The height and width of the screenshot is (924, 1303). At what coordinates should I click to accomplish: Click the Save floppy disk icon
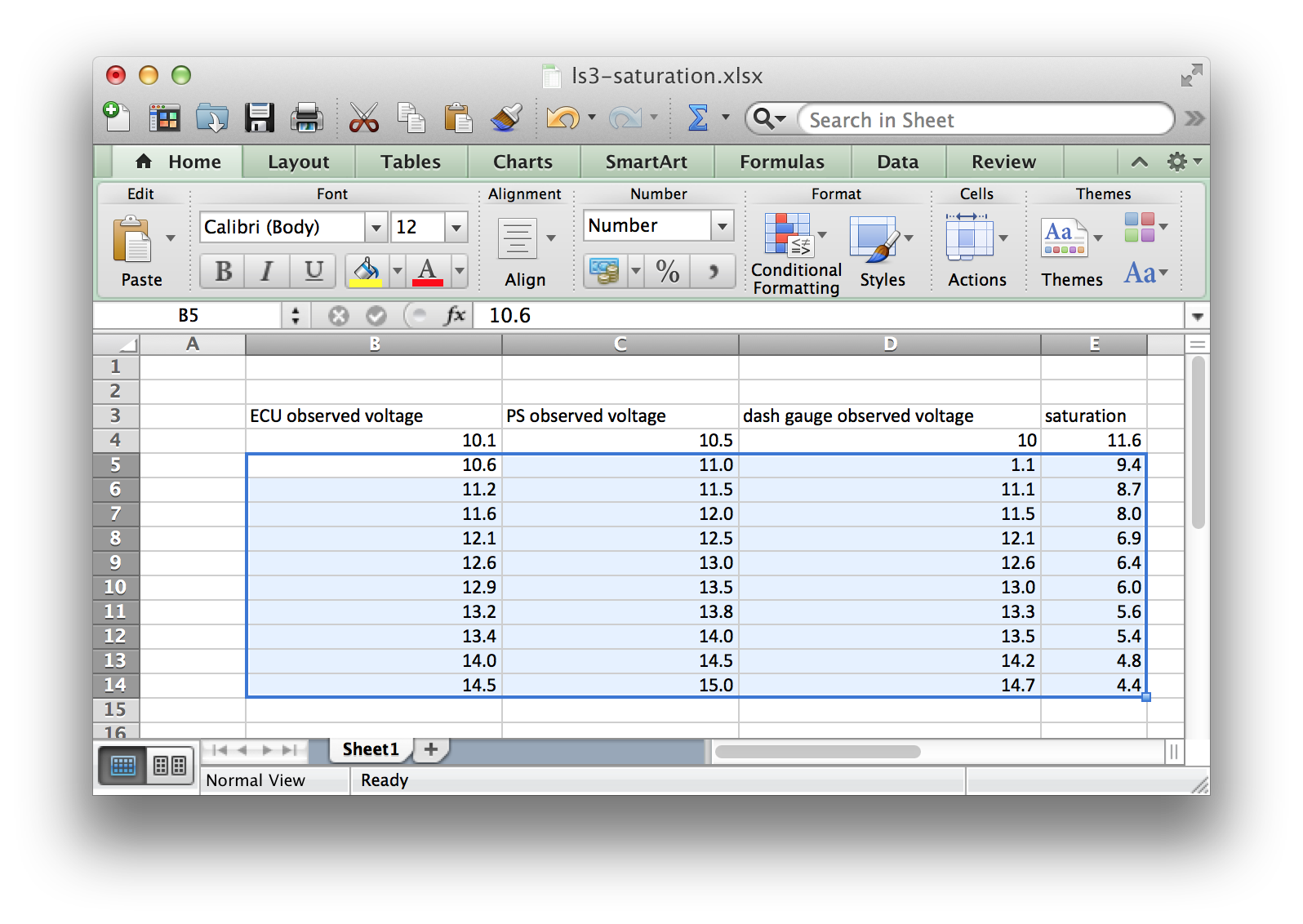260,118
